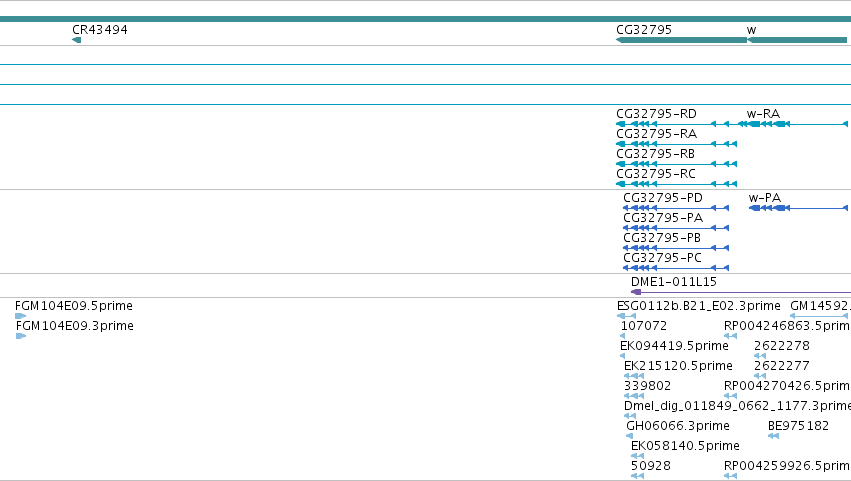Select the FGM104E09.3prime arrow glyph
This screenshot has height=481, width=851.
(21, 336)
